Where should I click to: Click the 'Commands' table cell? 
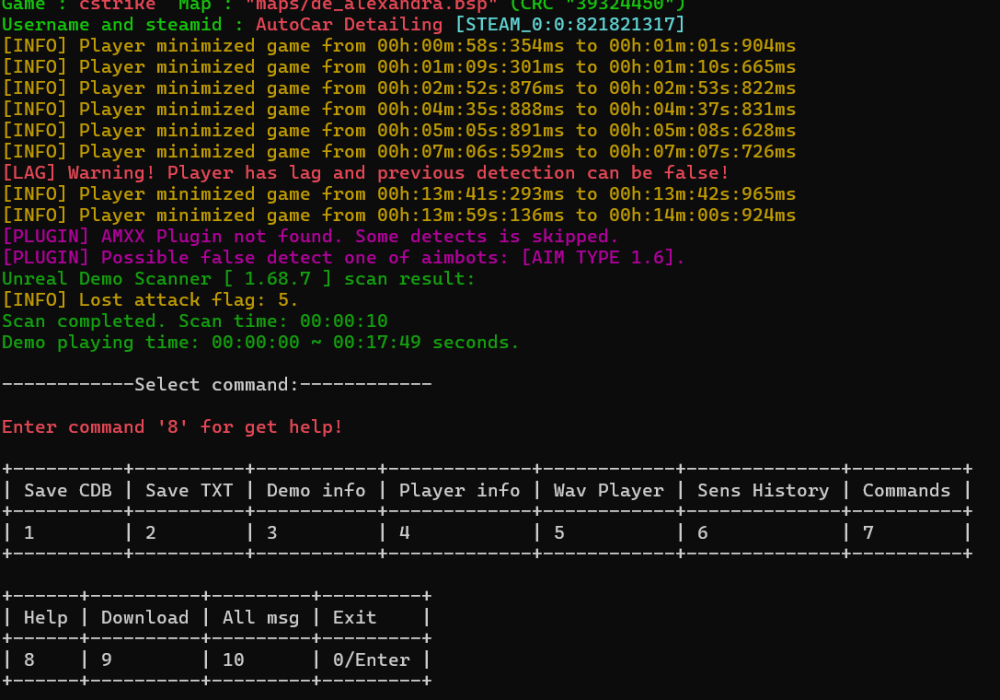point(906,490)
